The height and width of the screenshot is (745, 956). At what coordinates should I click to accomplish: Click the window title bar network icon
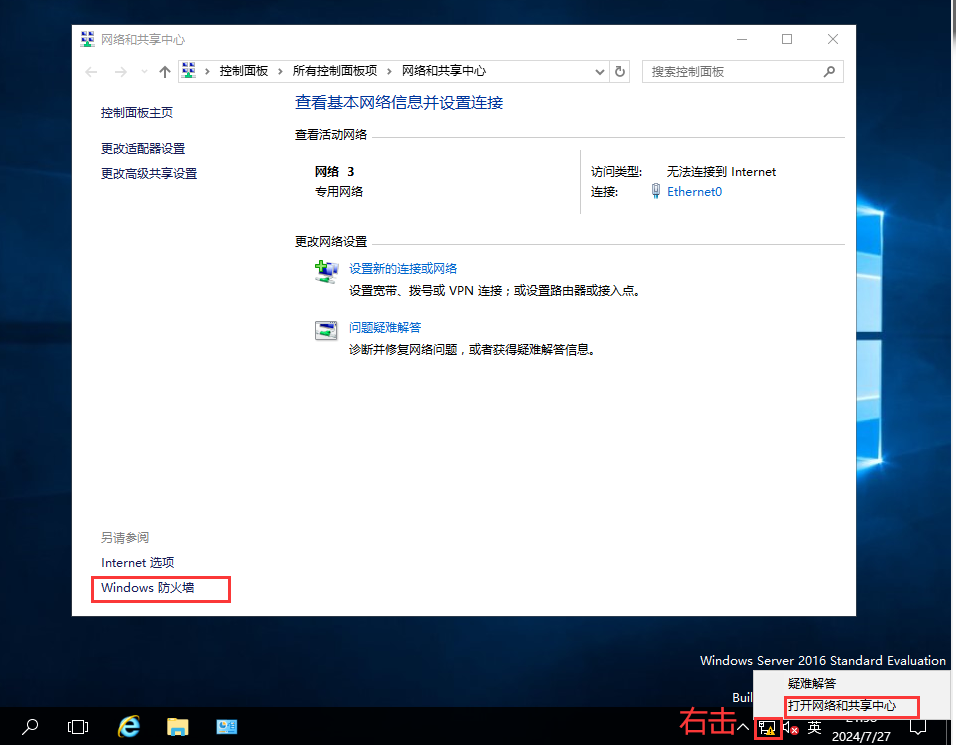pyautogui.click(x=88, y=40)
